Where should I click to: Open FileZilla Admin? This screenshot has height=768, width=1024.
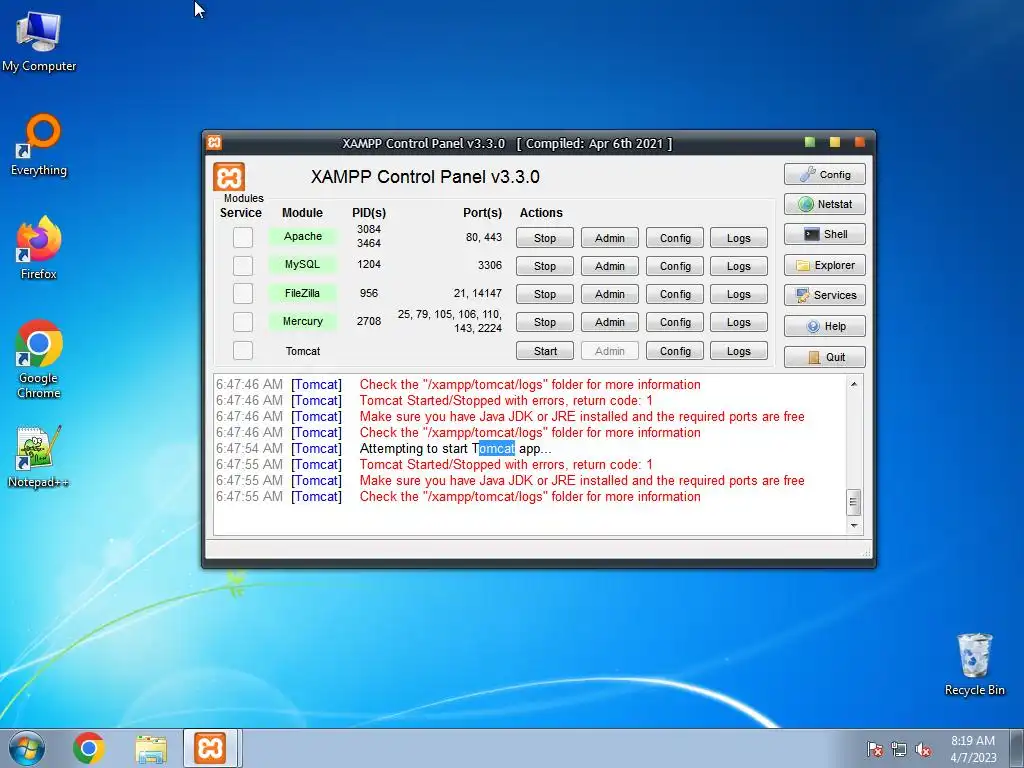[x=610, y=294]
